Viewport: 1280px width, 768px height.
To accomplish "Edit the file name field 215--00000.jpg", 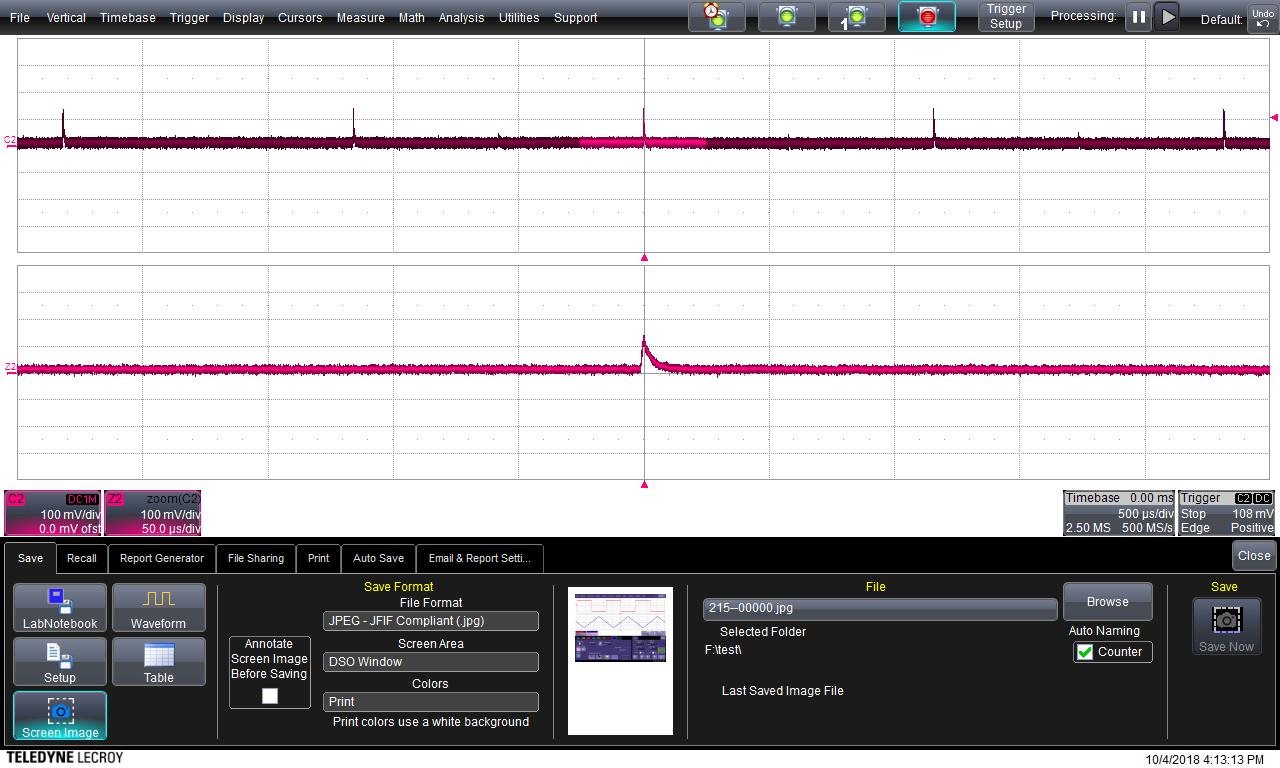I will click(x=880, y=608).
